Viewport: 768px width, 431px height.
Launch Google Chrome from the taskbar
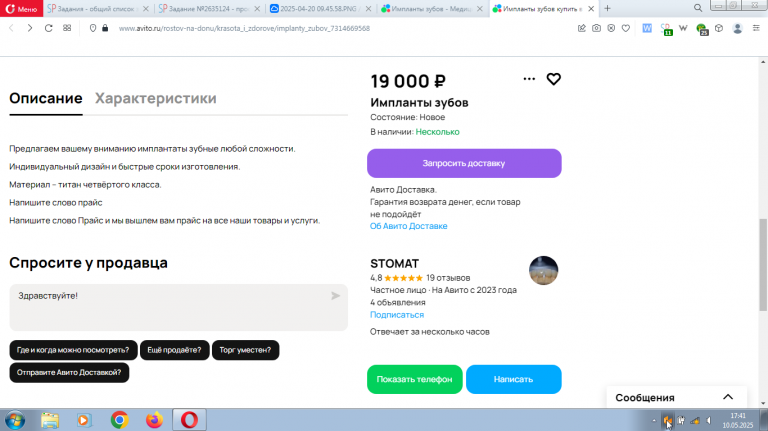[119, 420]
